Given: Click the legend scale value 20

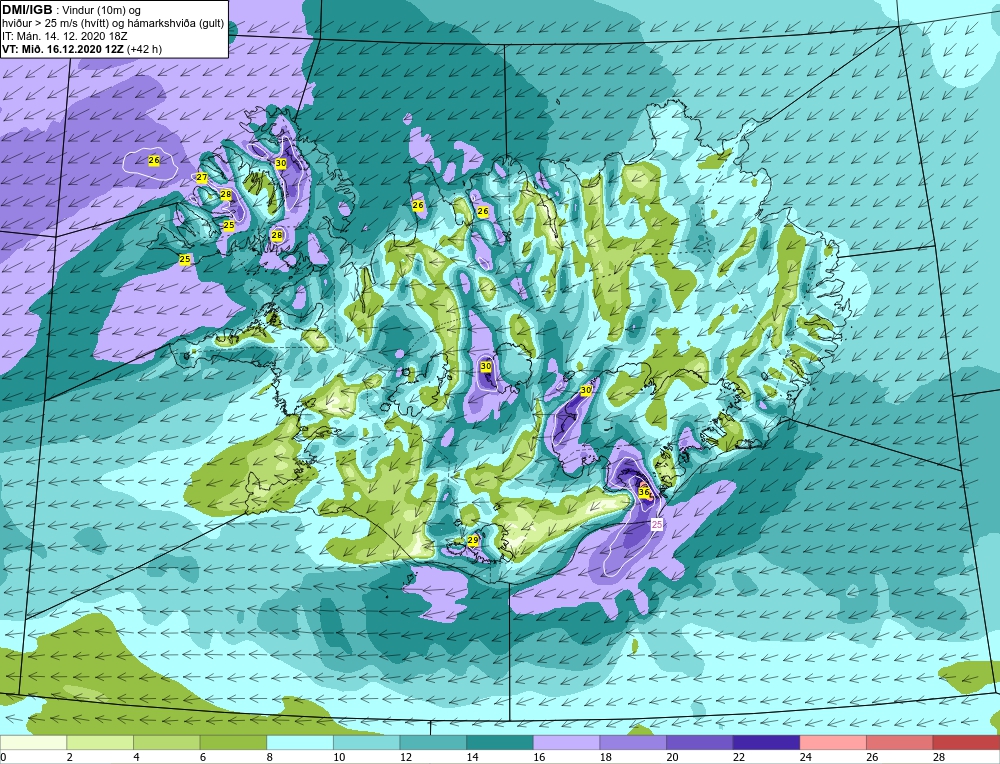Looking at the screenshot, I should click(x=672, y=757).
